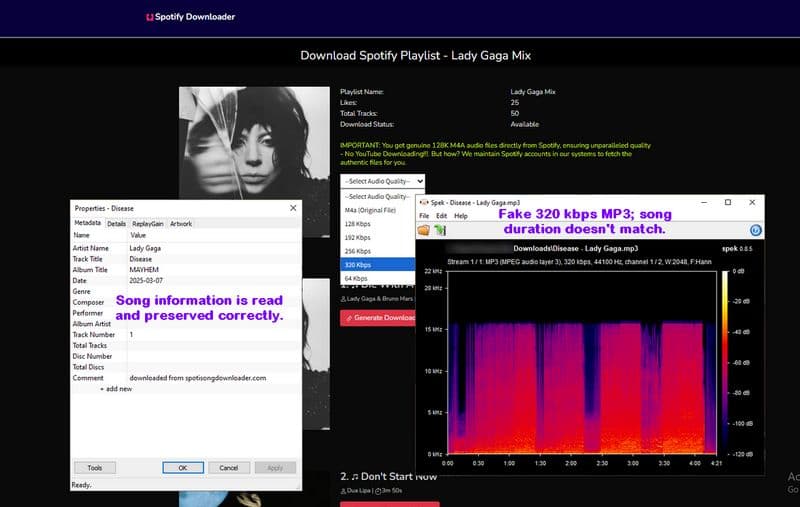Click the 'Dua Lipa' artist text
Image resolution: width=800 pixels, height=507 pixels.
click(x=358, y=491)
